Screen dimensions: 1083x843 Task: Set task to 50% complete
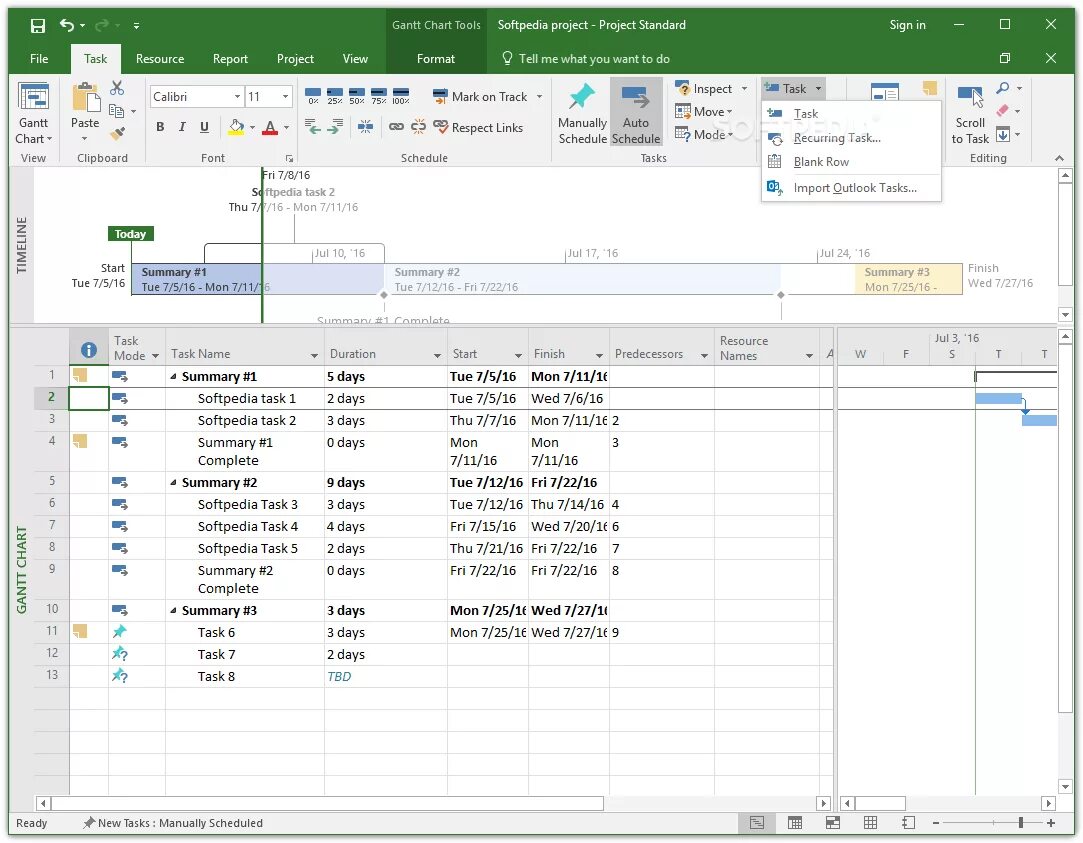pyautogui.click(x=357, y=96)
